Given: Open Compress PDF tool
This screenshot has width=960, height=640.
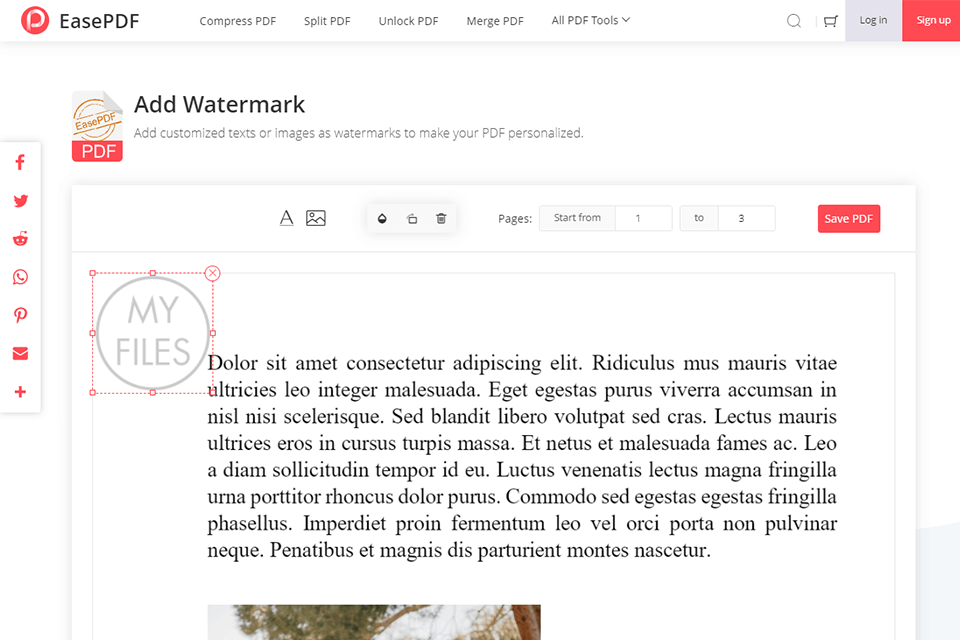Looking at the screenshot, I should [x=238, y=21].
